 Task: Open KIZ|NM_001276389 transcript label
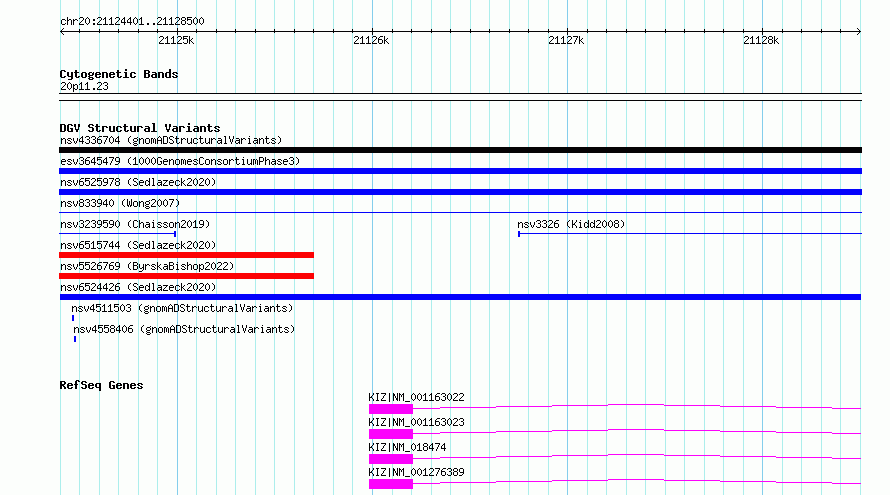tap(416, 472)
